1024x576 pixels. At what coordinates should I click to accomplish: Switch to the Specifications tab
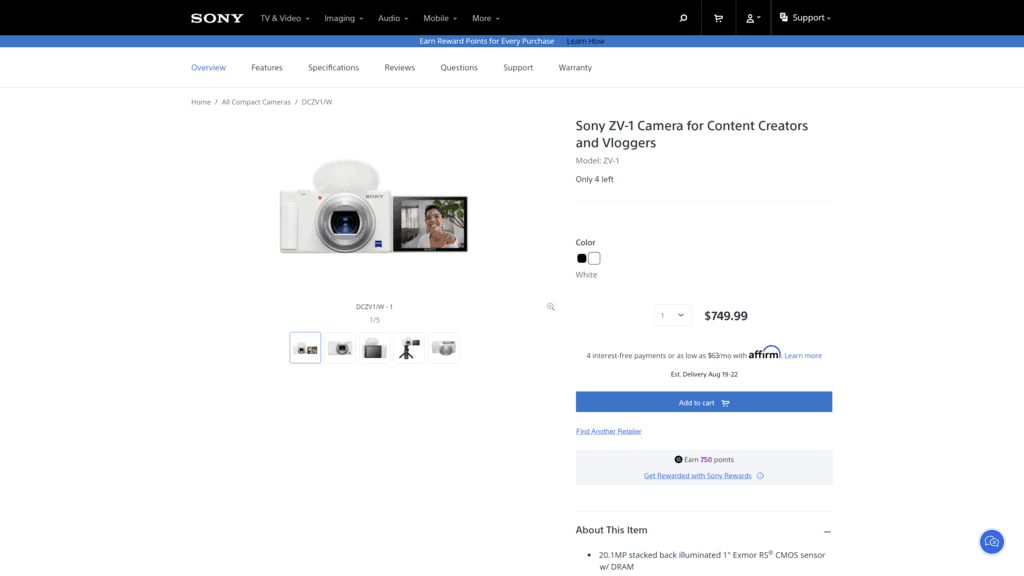(334, 67)
